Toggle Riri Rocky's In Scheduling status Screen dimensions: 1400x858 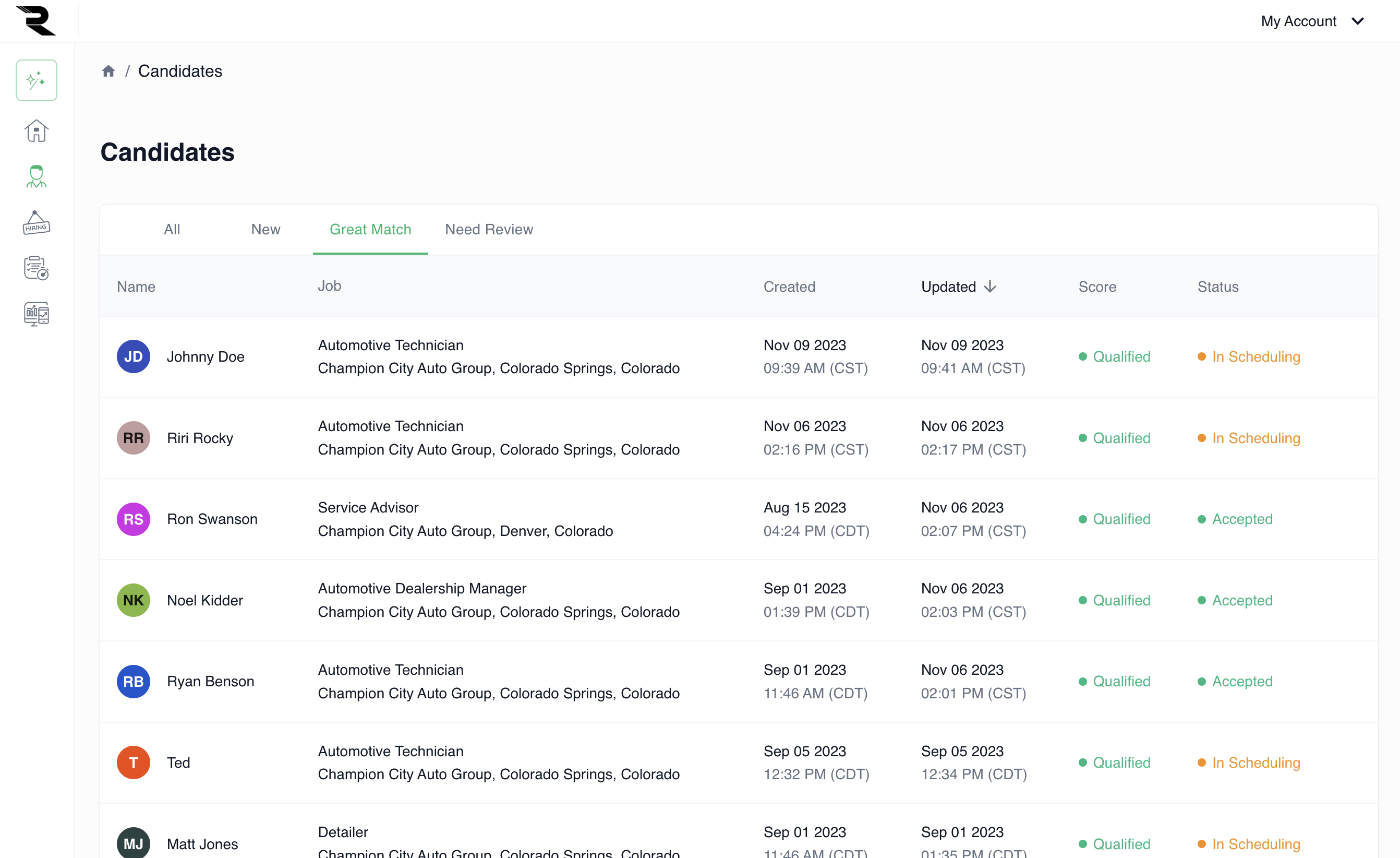[1256, 438]
